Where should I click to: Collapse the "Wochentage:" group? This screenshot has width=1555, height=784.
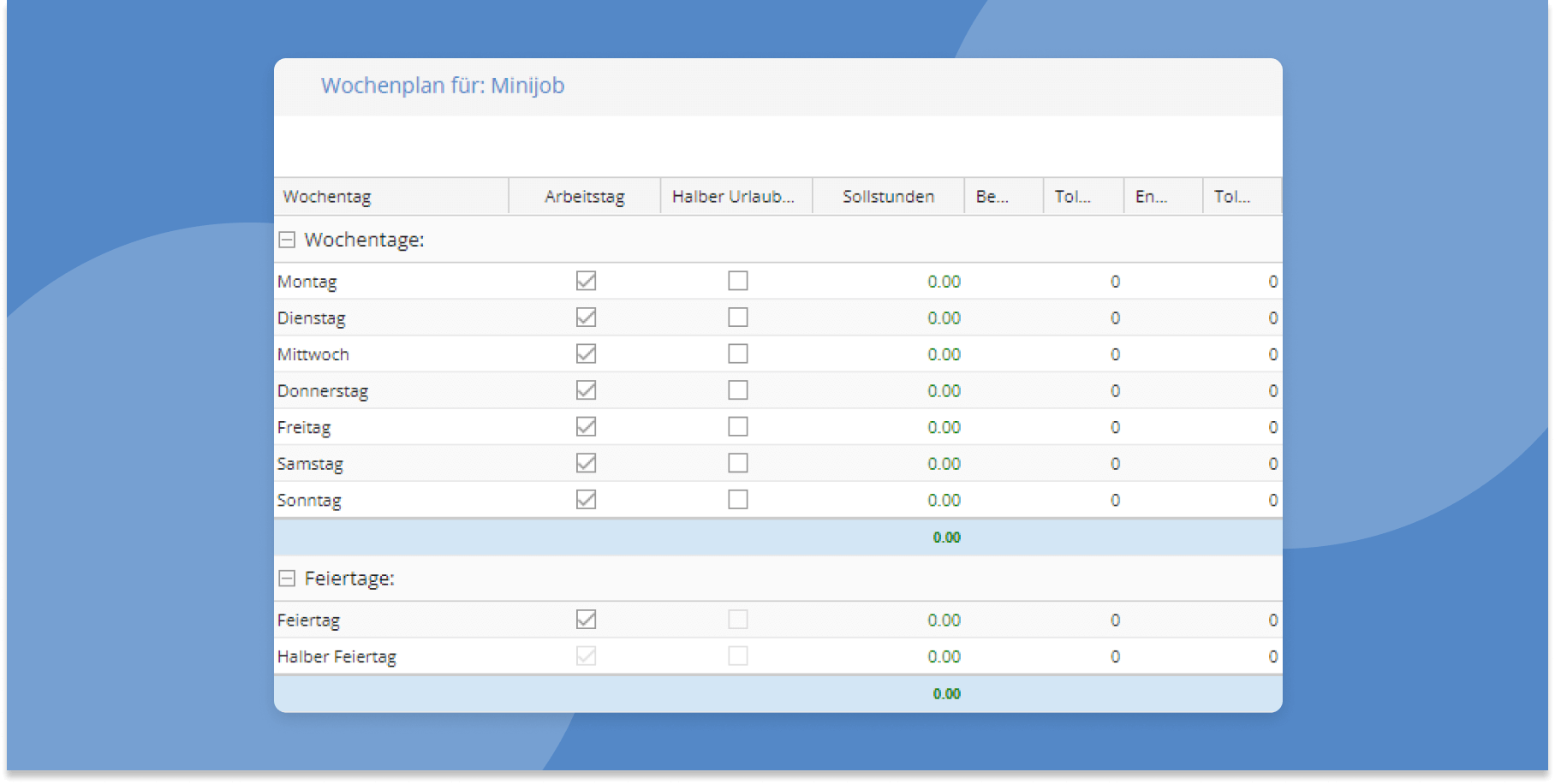(288, 241)
